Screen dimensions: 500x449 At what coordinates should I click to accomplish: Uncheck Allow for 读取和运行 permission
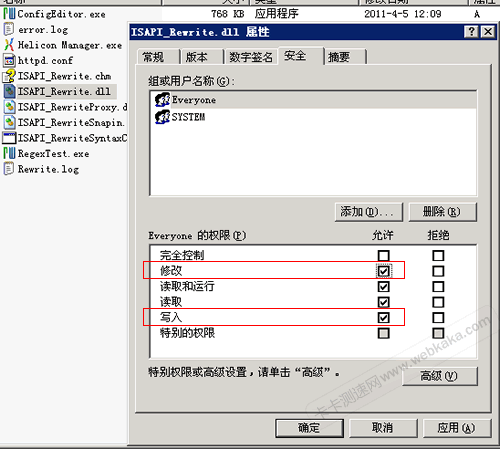[x=384, y=287]
